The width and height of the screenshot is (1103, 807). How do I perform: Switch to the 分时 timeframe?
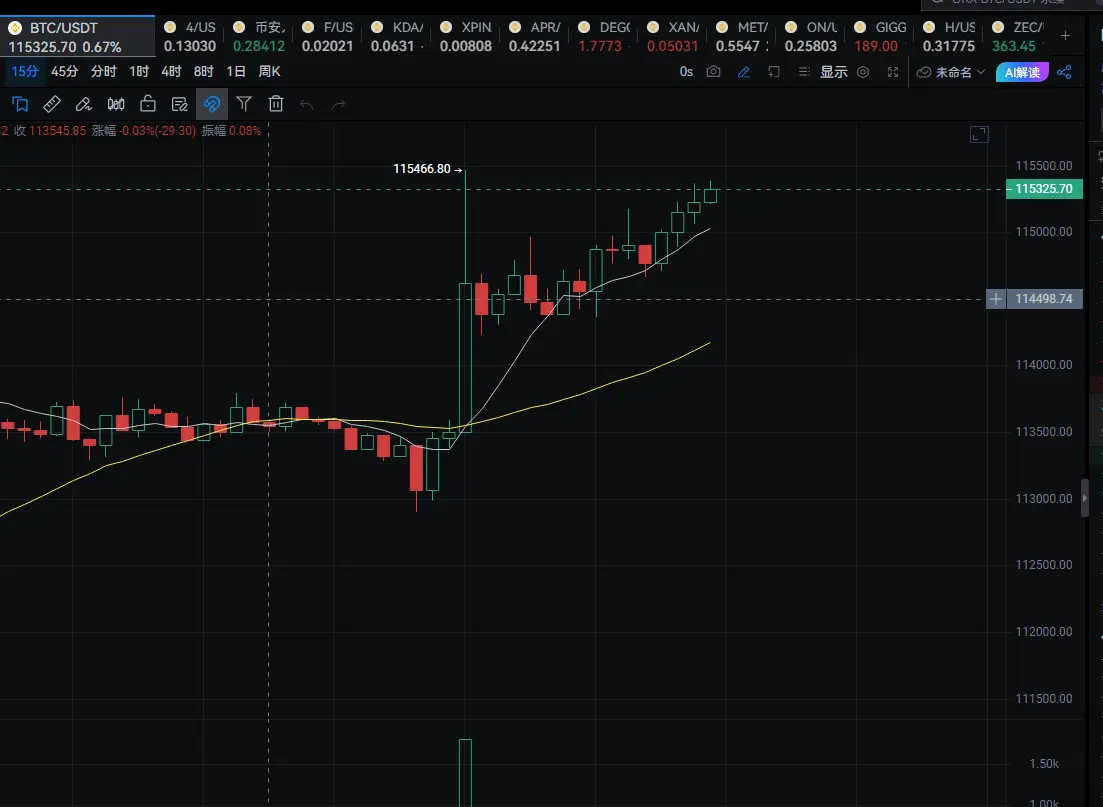click(103, 72)
